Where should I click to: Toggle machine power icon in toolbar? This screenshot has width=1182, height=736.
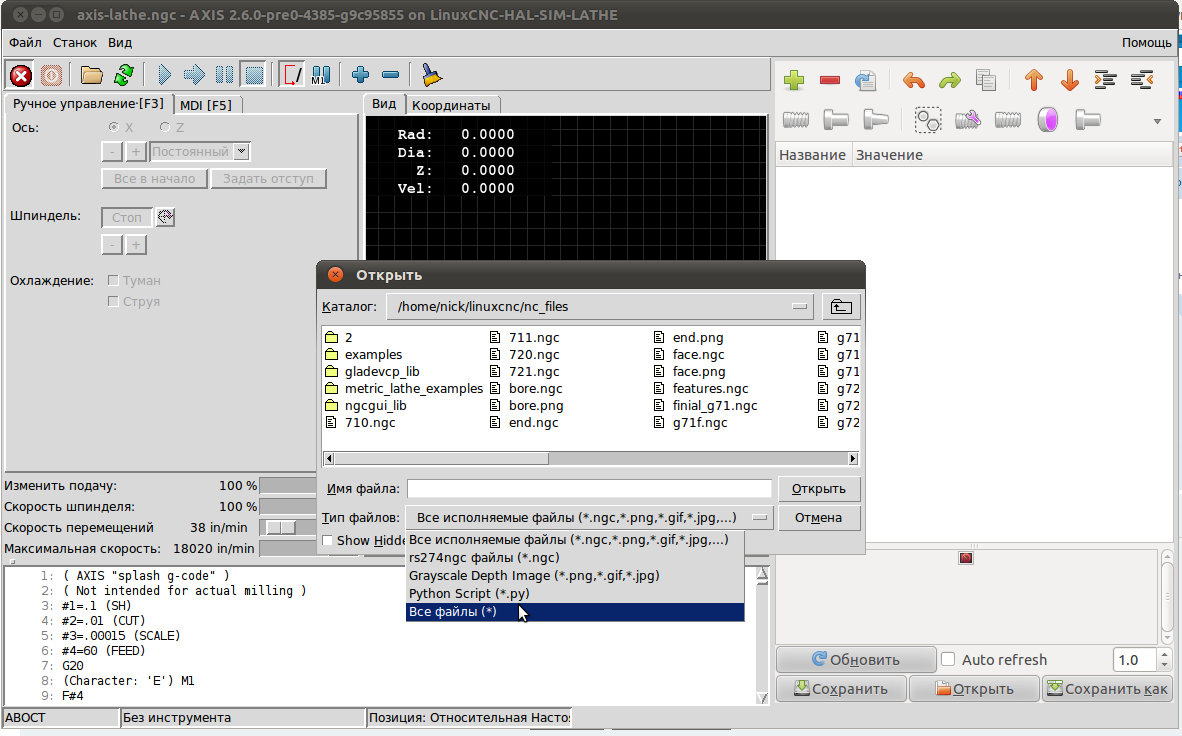coord(51,75)
